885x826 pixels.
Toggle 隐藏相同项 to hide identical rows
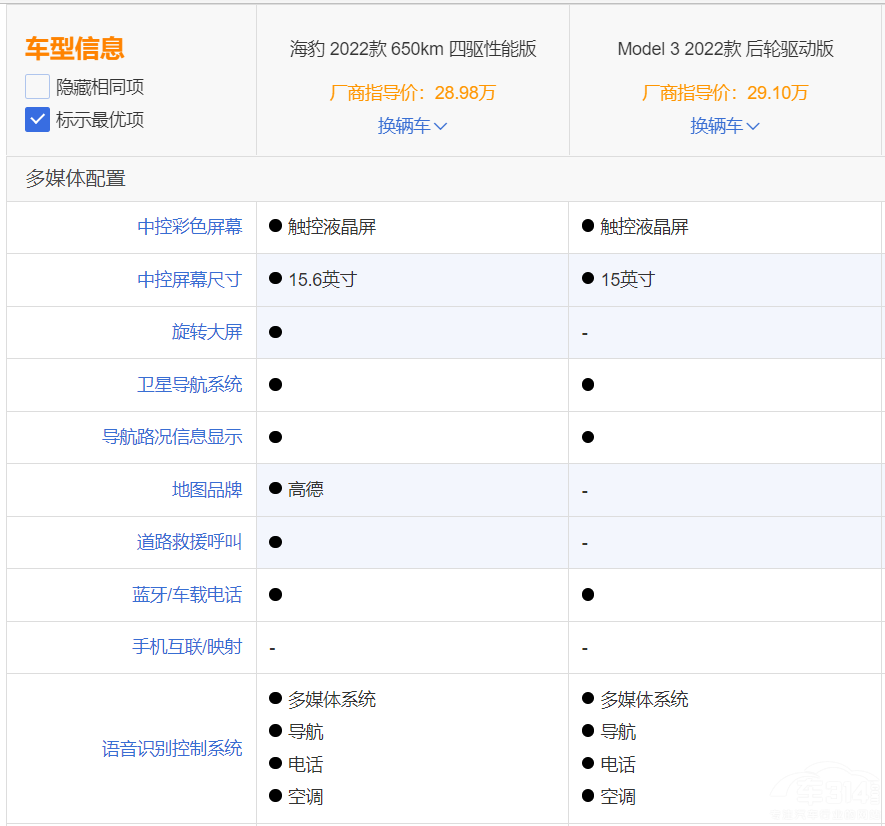point(36,86)
